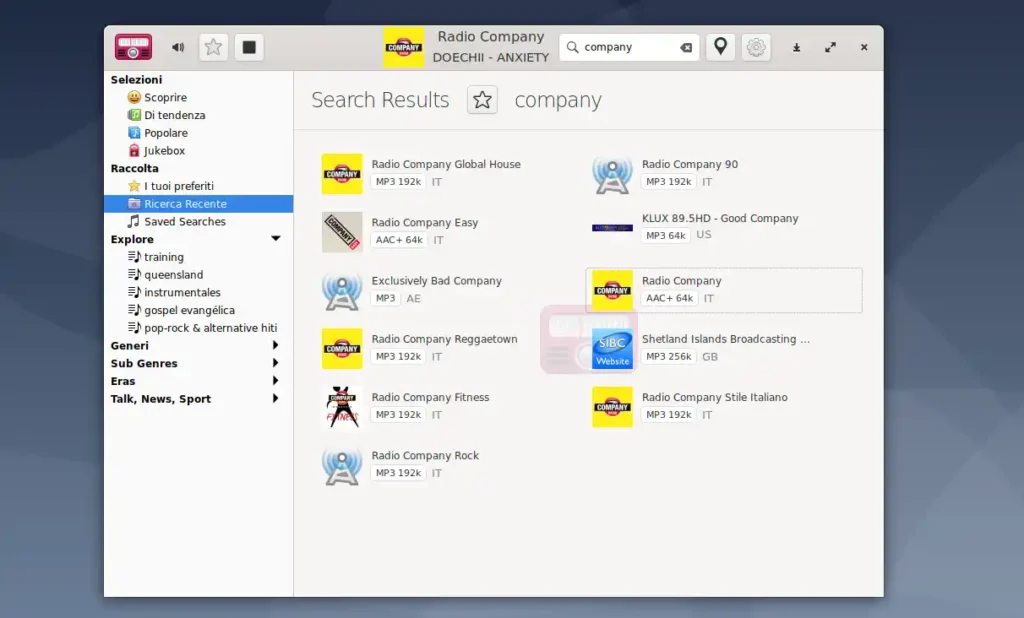Expand the Sub Genres category
This screenshot has height=618, width=1024.
[276, 363]
